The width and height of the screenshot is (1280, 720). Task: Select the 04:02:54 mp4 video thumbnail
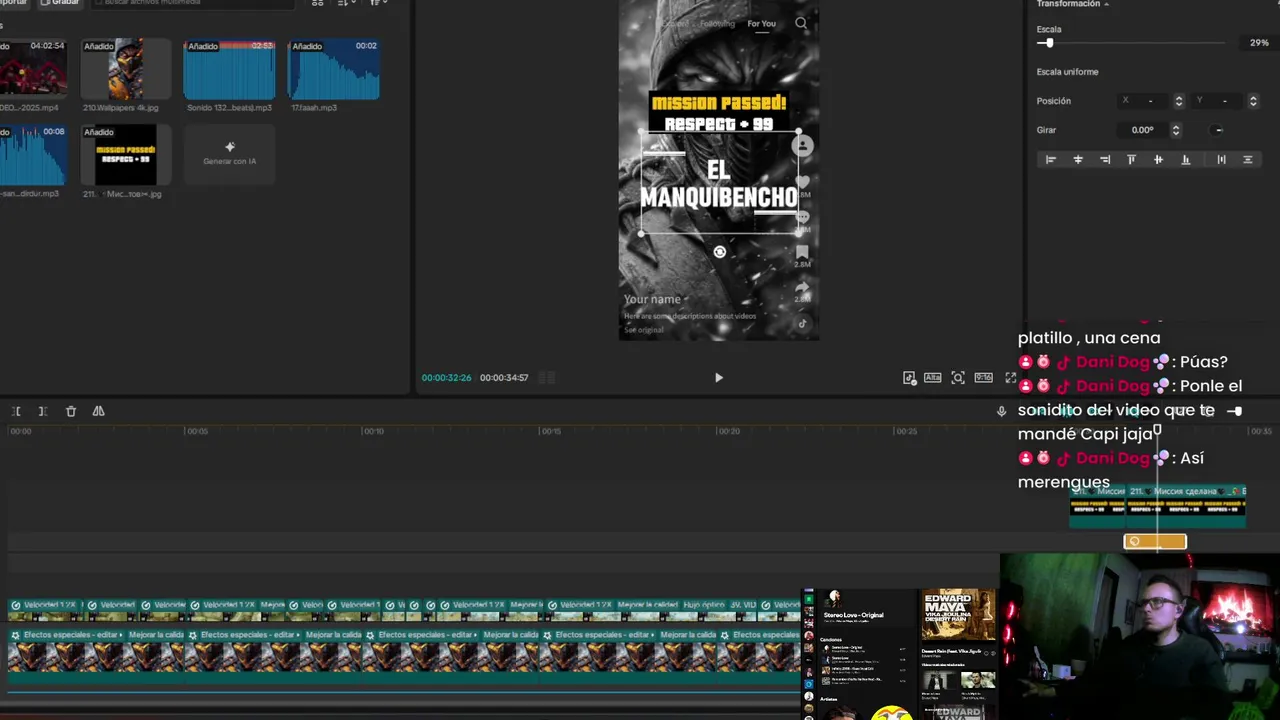pyautogui.click(x=33, y=68)
